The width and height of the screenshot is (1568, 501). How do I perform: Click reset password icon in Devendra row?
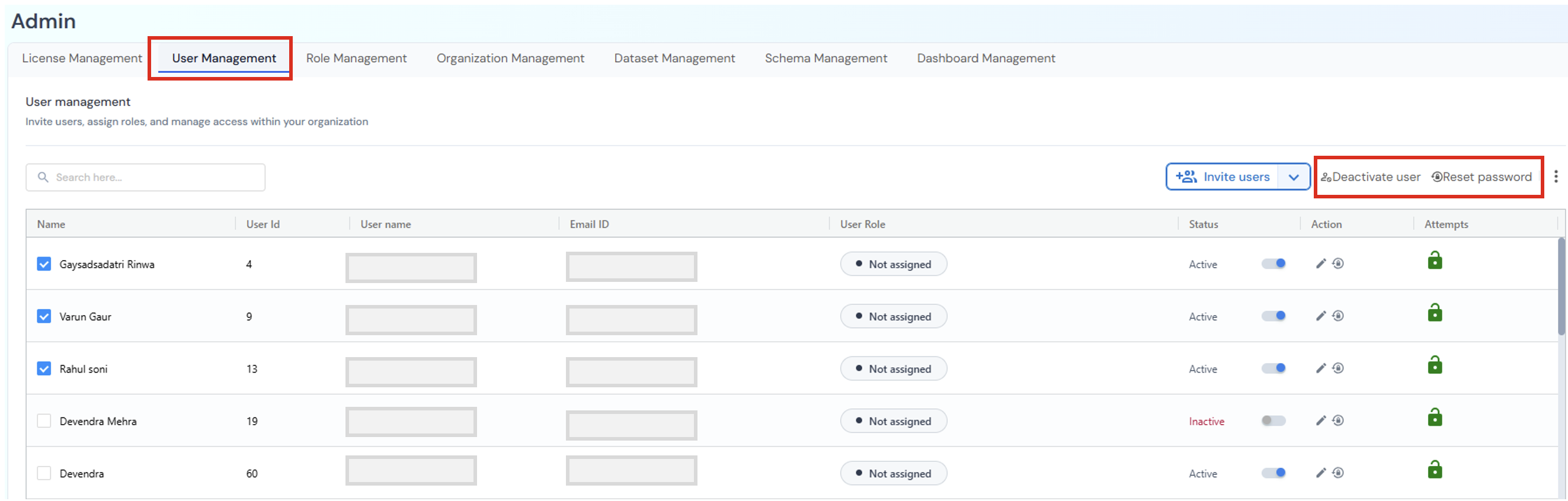[x=1338, y=473]
